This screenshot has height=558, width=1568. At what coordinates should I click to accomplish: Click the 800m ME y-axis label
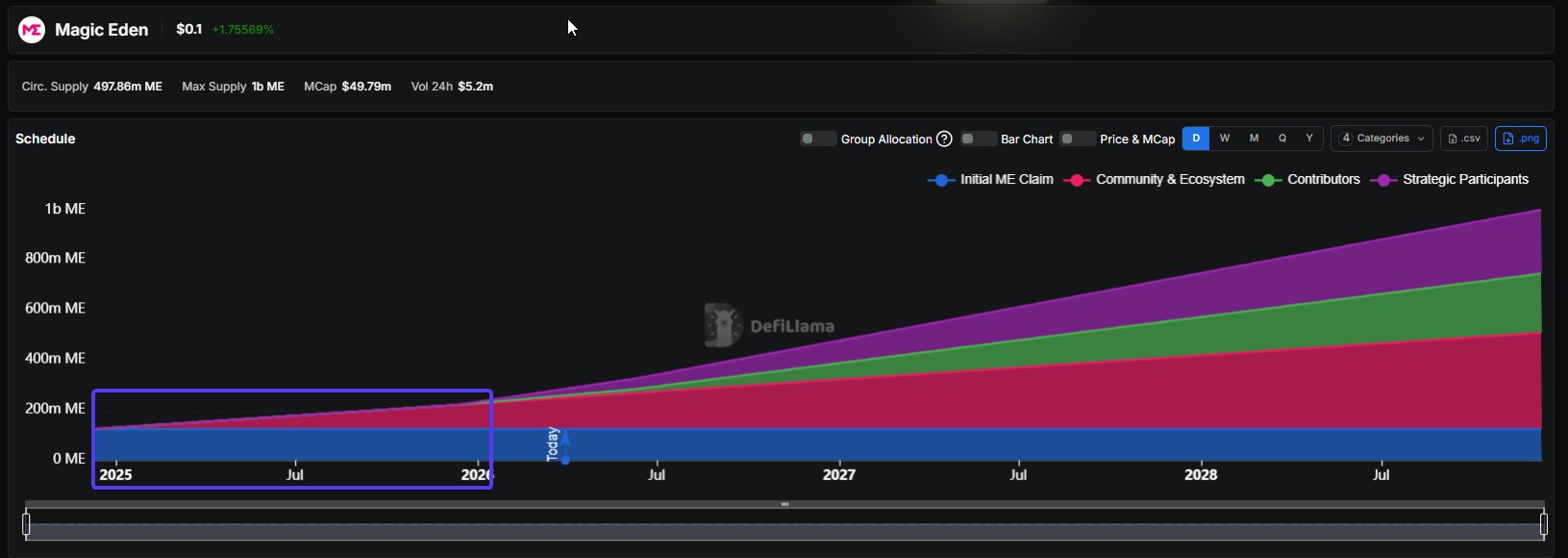(x=55, y=258)
